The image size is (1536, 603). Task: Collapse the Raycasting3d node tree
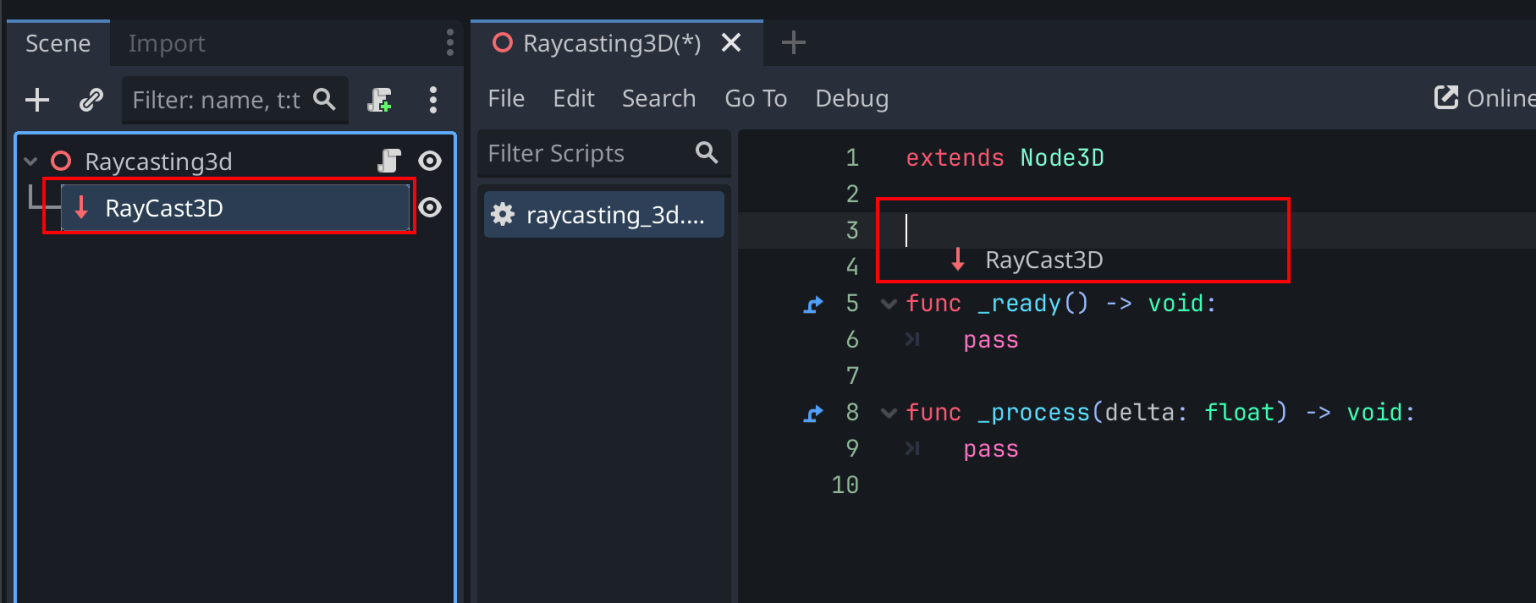tap(29, 160)
